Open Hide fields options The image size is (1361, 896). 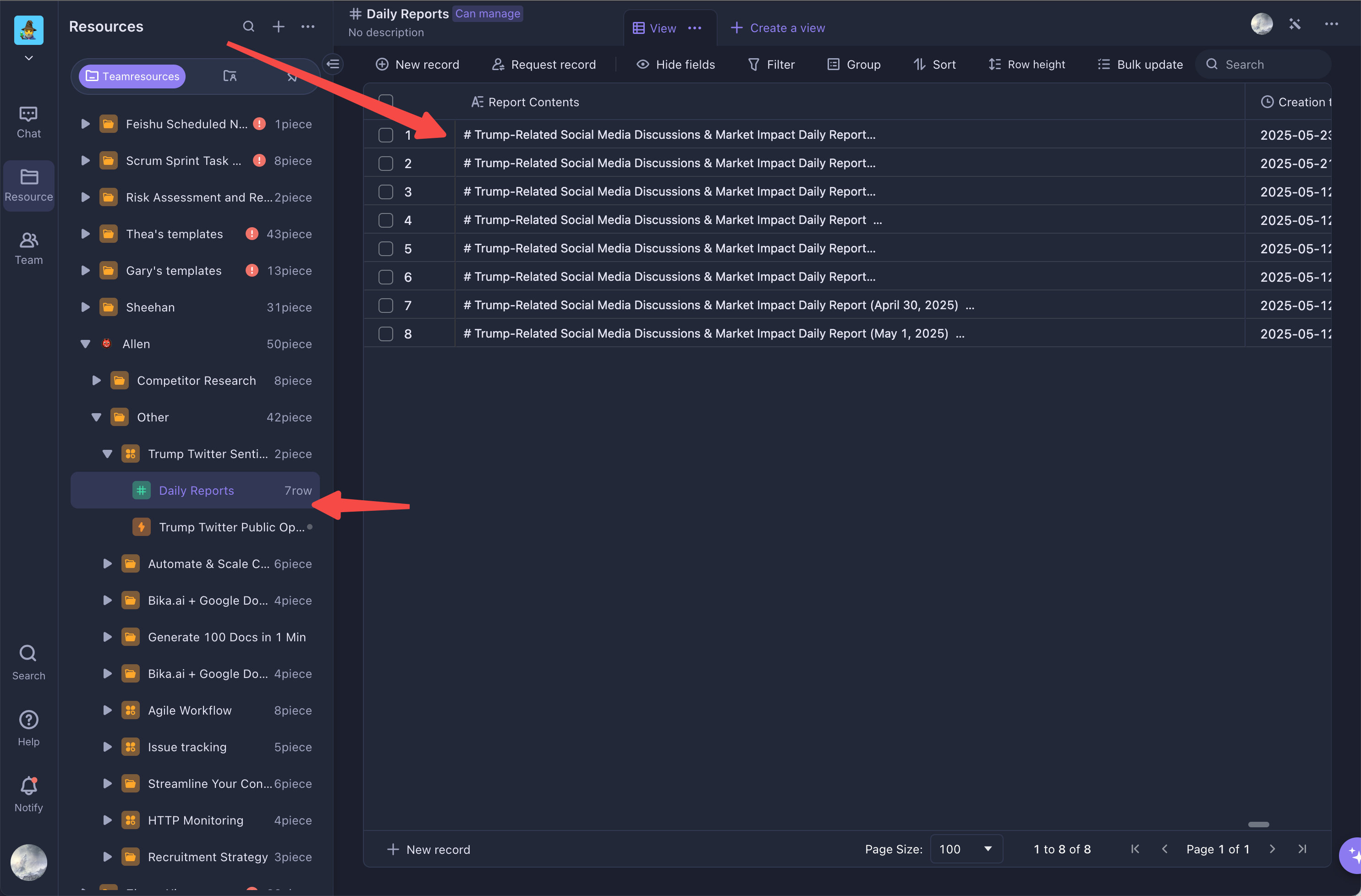tap(676, 65)
